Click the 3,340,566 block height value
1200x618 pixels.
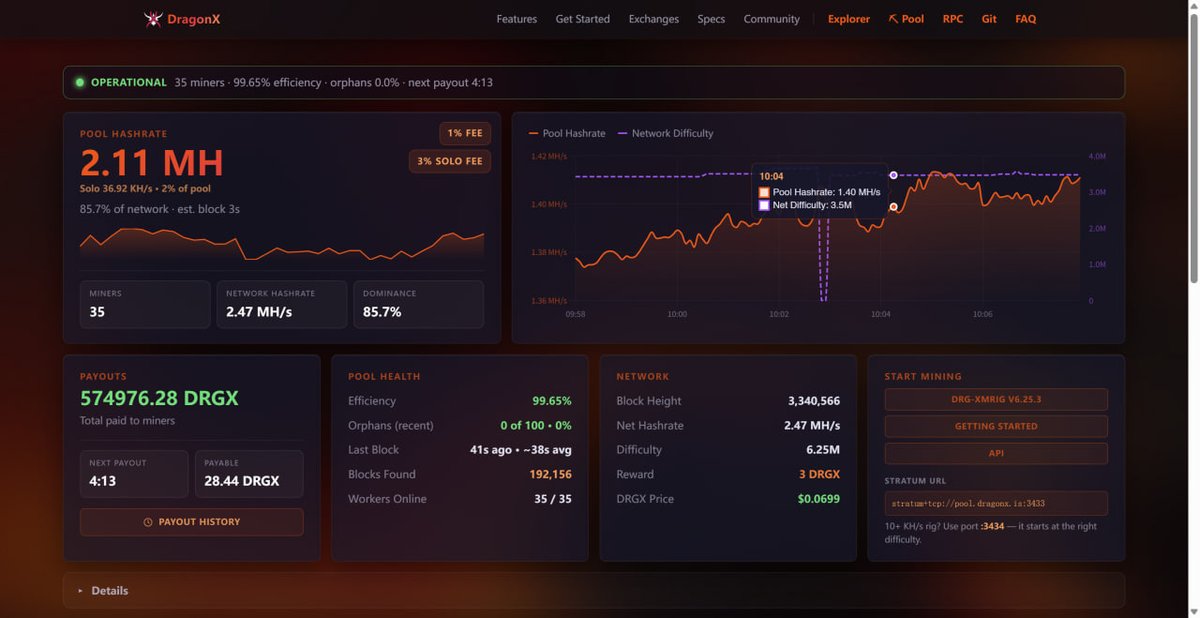814,401
